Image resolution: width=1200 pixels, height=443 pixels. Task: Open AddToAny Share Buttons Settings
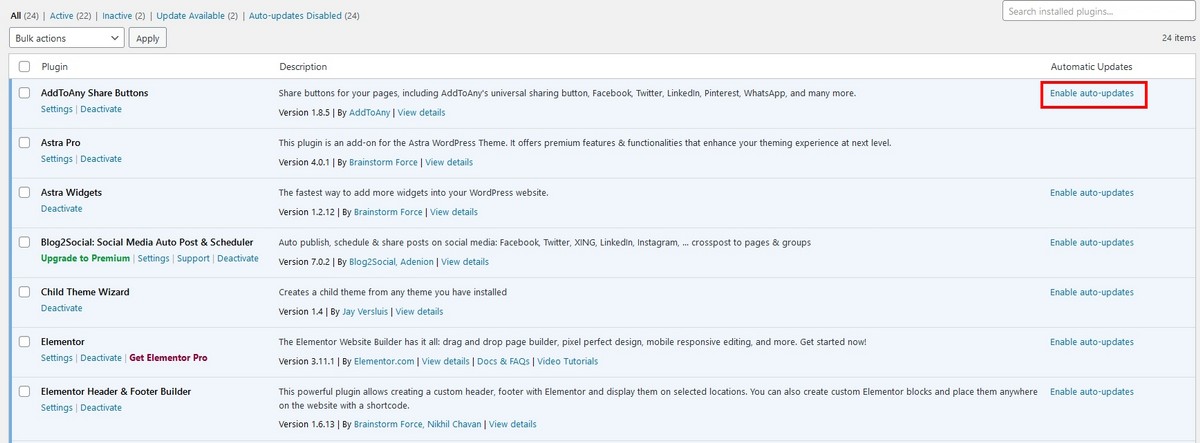click(x=57, y=109)
